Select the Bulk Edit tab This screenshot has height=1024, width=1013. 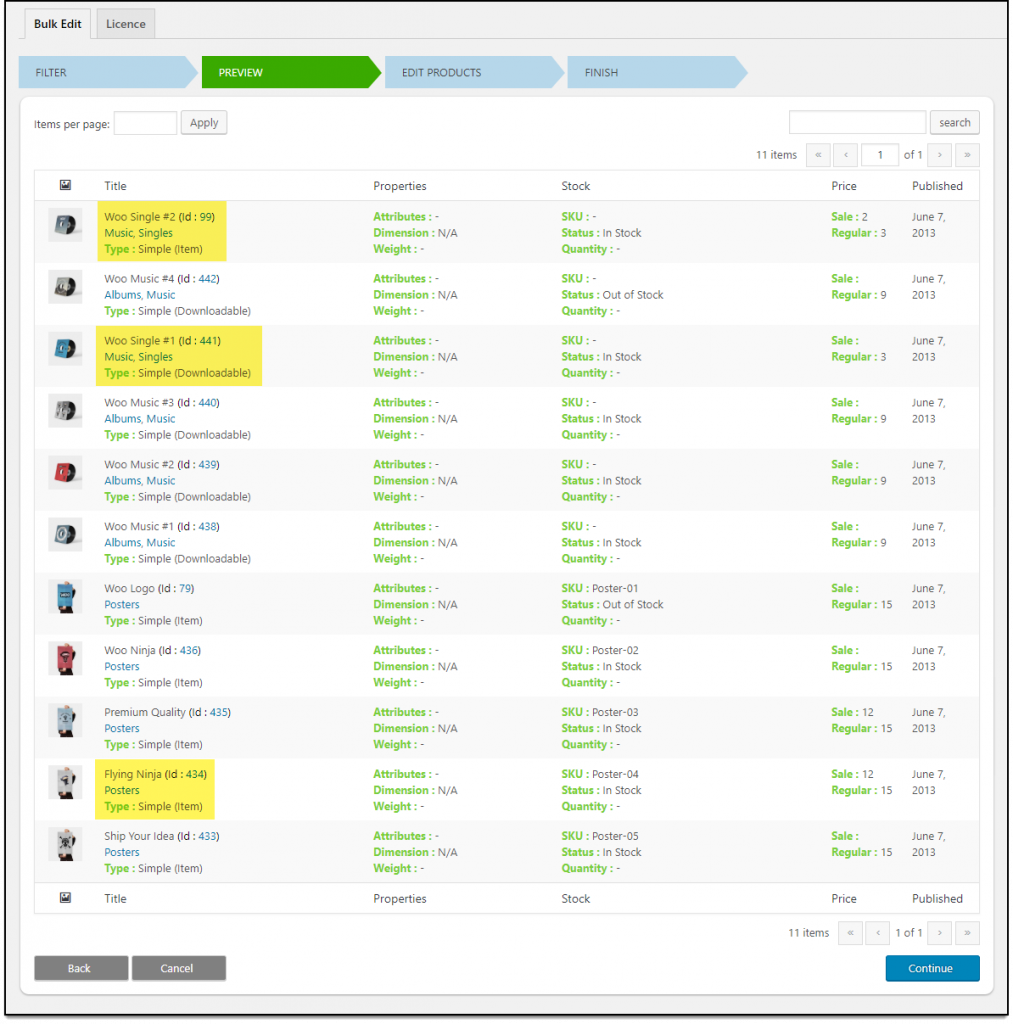[x=58, y=24]
